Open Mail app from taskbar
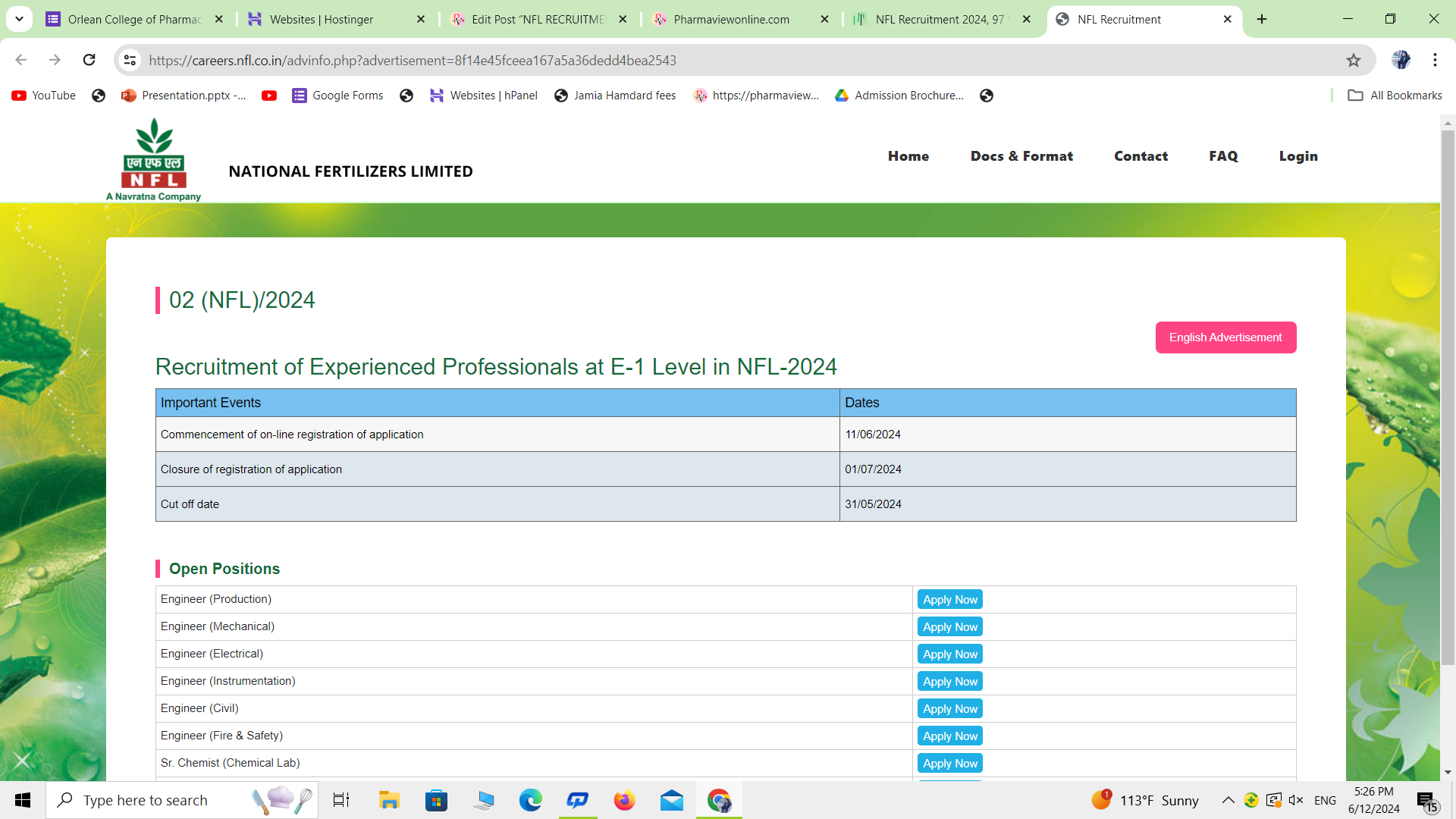 (x=671, y=800)
